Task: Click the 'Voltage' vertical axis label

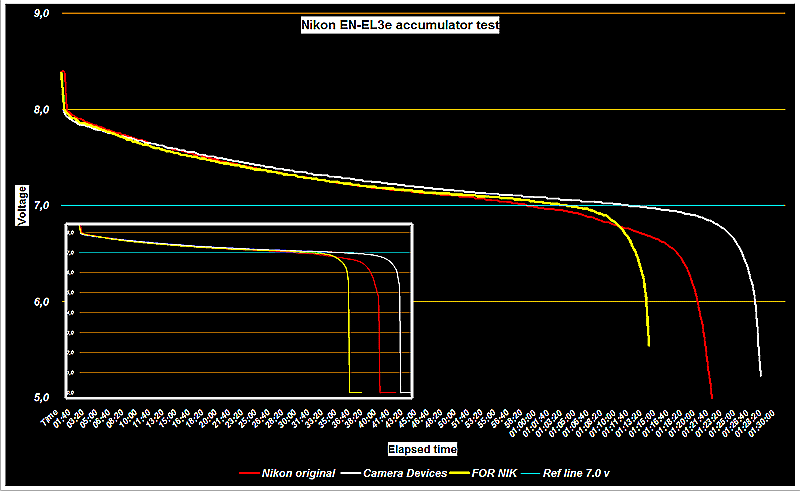Action: pyautogui.click(x=22, y=205)
